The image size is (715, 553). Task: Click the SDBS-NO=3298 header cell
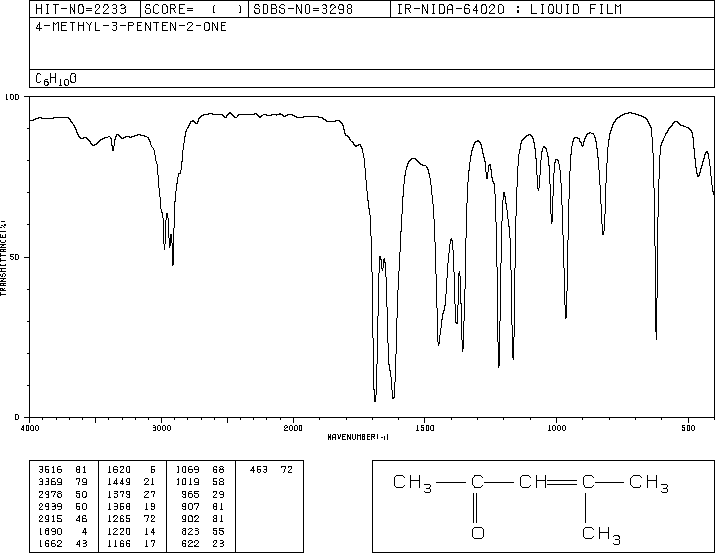click(x=319, y=9)
